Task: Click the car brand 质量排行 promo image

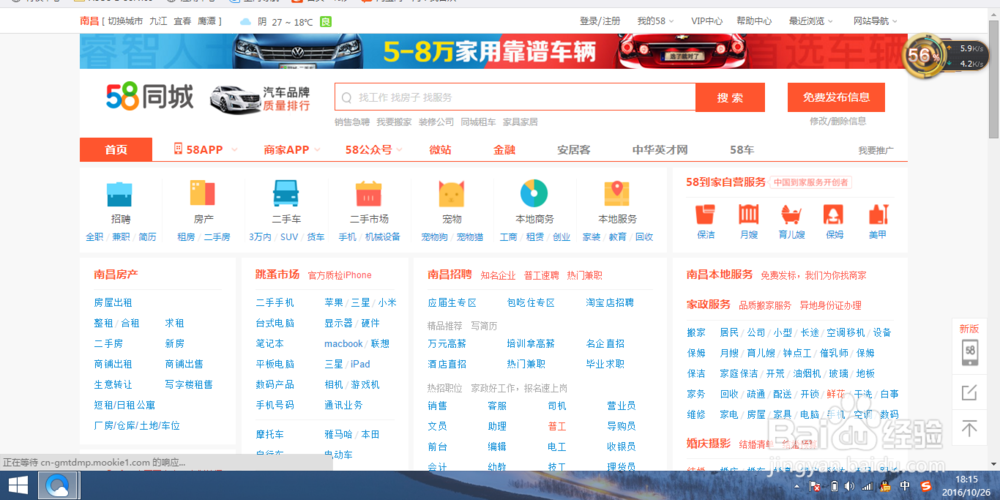Action: coord(260,98)
